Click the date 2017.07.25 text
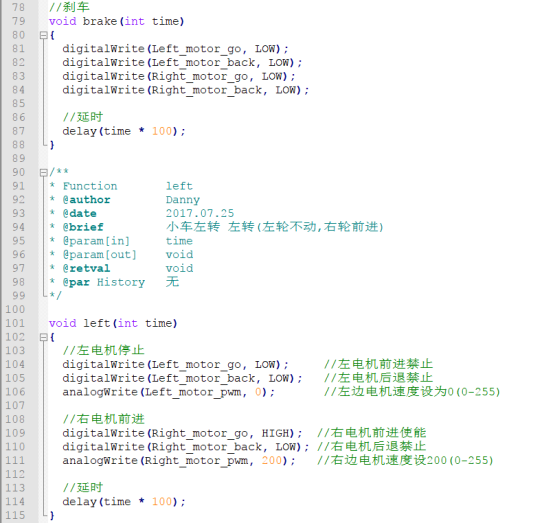Viewport: 553px width, 524px height. (200, 213)
